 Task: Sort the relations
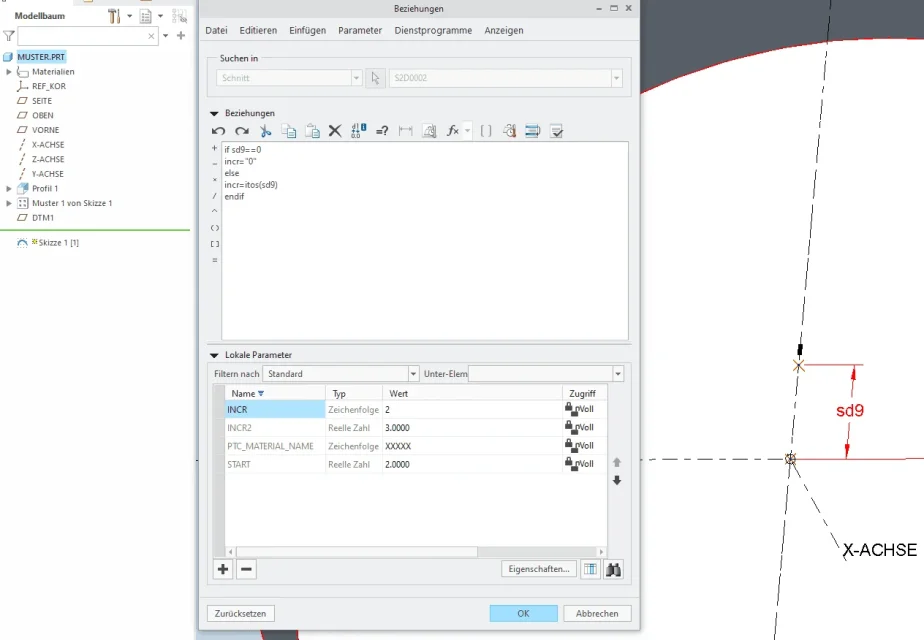533,131
